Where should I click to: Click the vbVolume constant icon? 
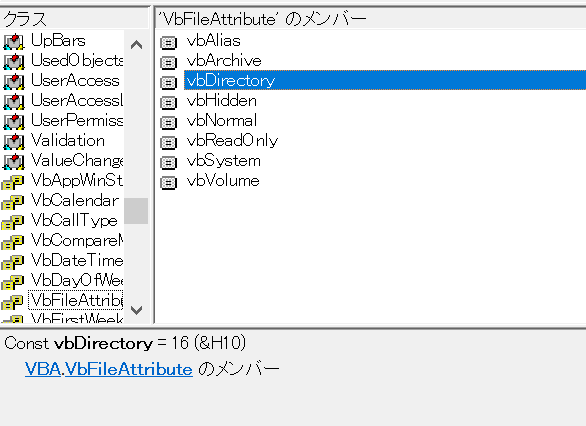168,182
